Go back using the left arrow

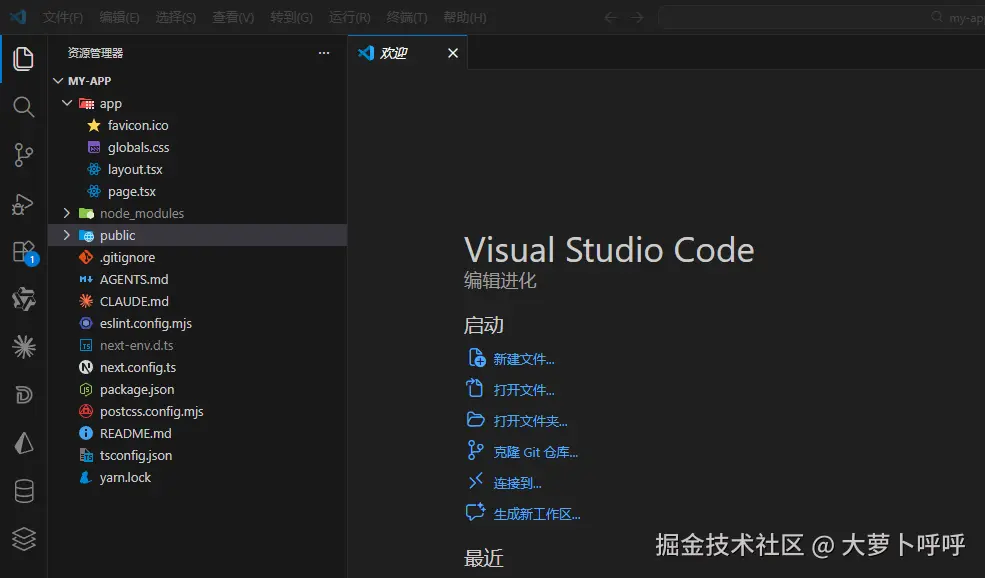611,18
